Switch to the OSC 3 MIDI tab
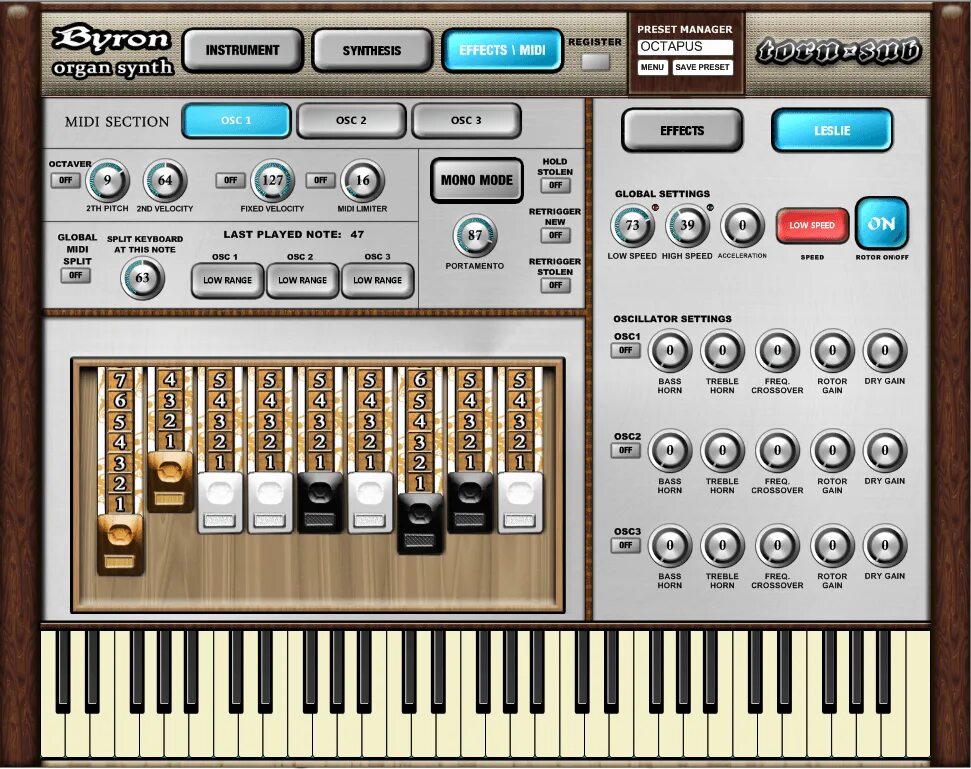Screen dimensions: 971x769 (466, 120)
